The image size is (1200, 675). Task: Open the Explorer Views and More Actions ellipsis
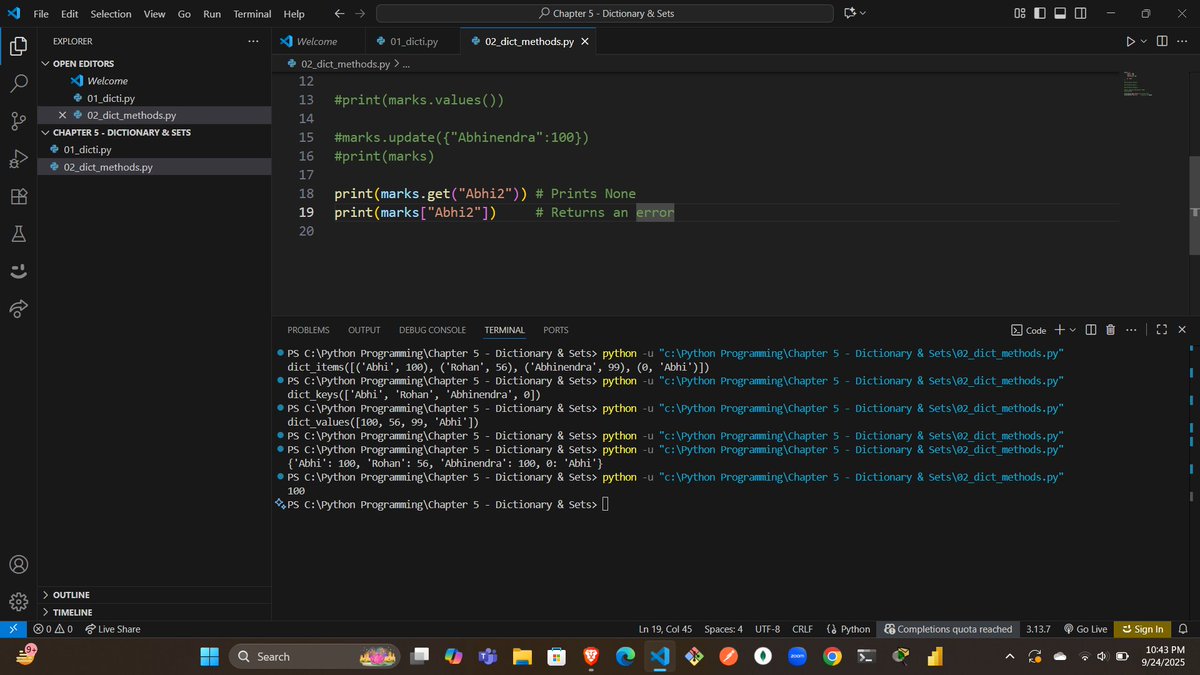253,41
